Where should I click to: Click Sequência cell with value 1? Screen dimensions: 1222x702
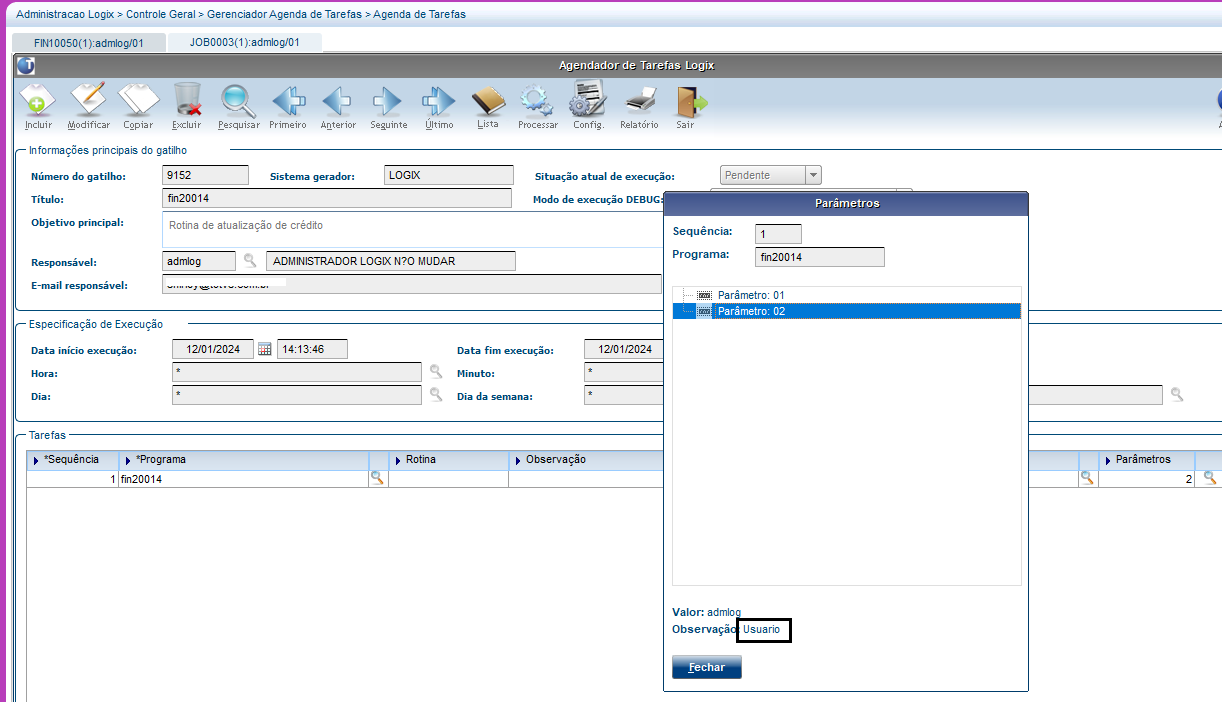point(72,479)
